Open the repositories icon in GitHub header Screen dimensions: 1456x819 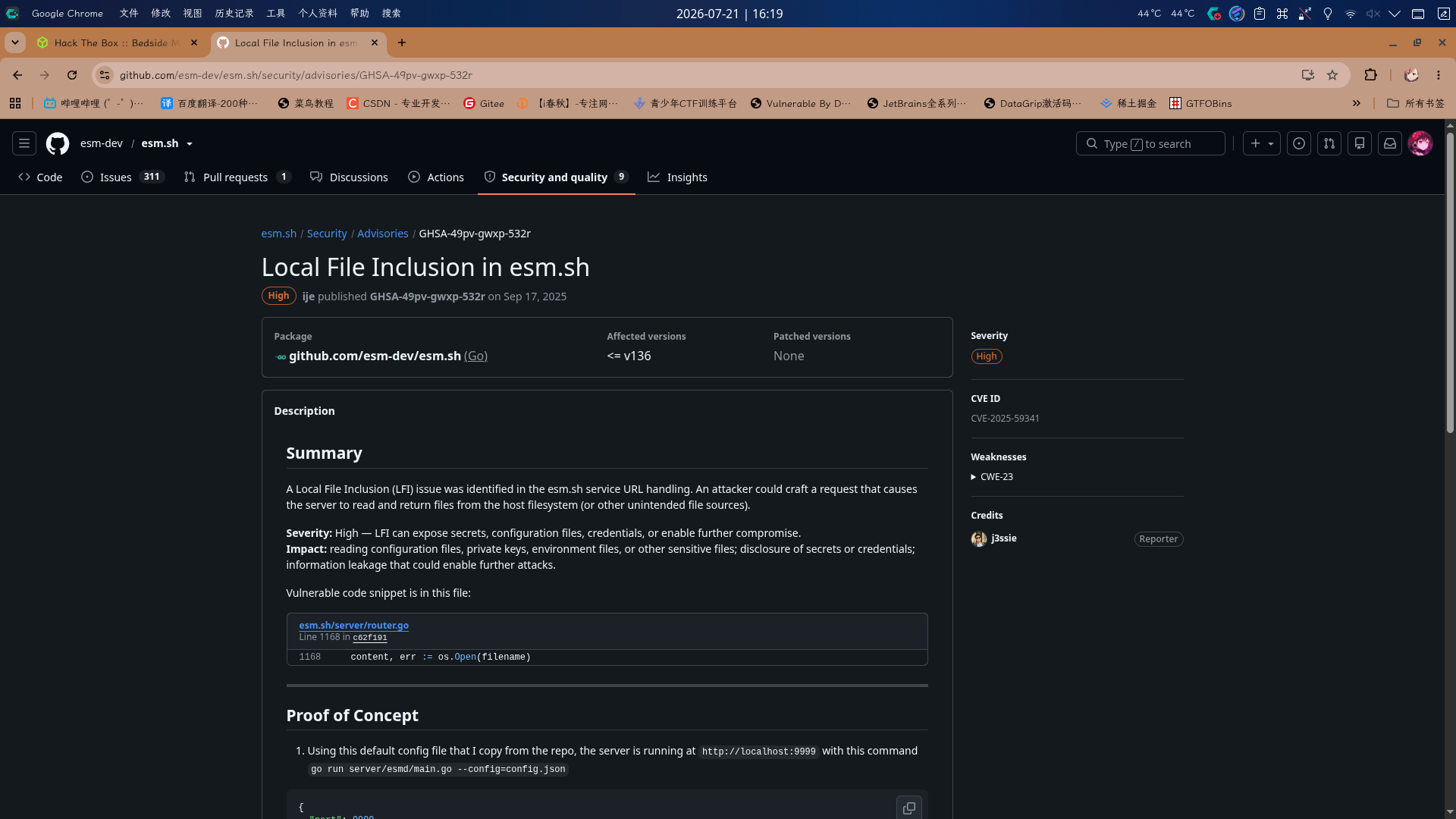click(x=1360, y=143)
